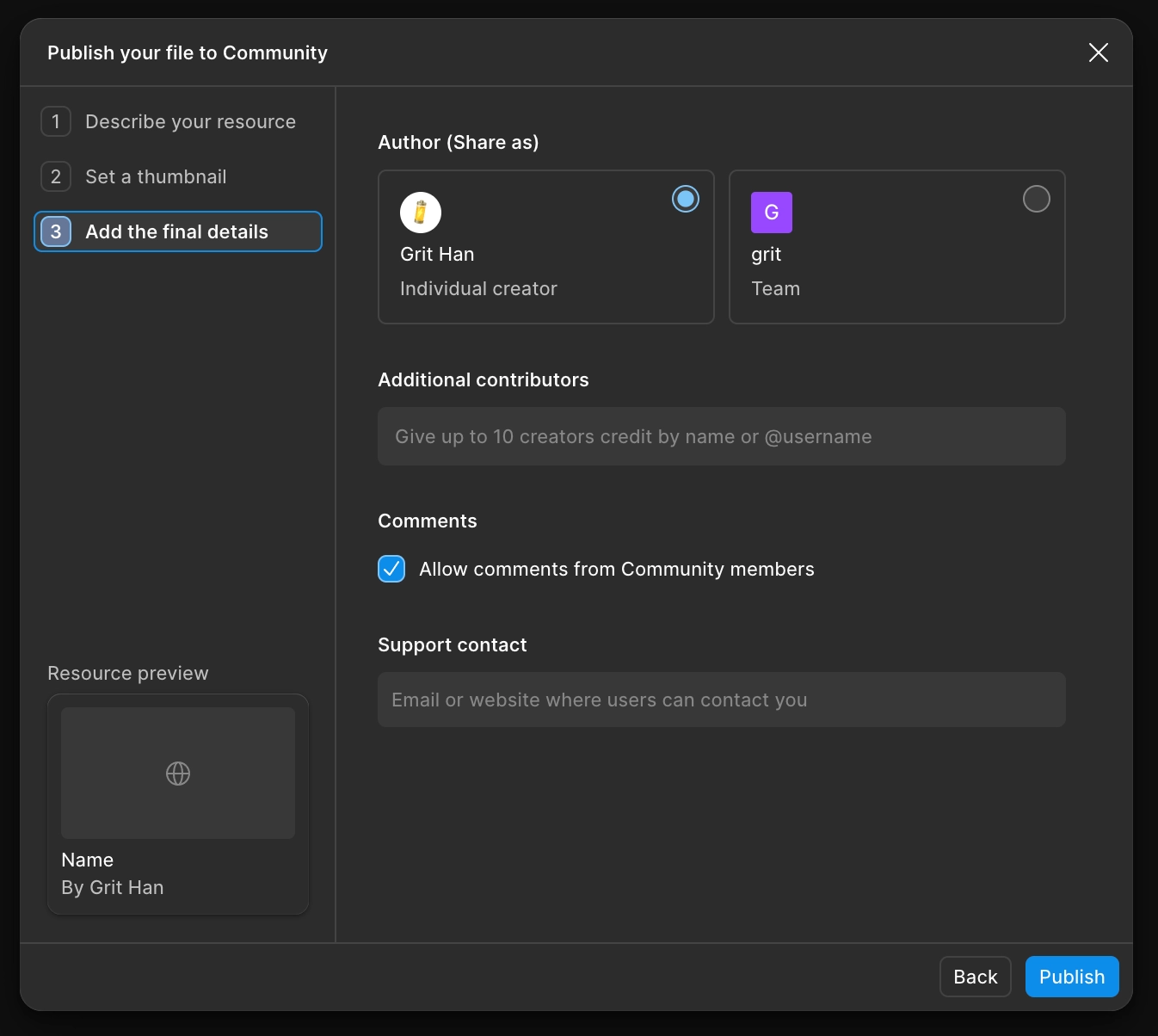Click the Grit Han avatar icon
The width and height of the screenshot is (1158, 1036).
click(421, 213)
